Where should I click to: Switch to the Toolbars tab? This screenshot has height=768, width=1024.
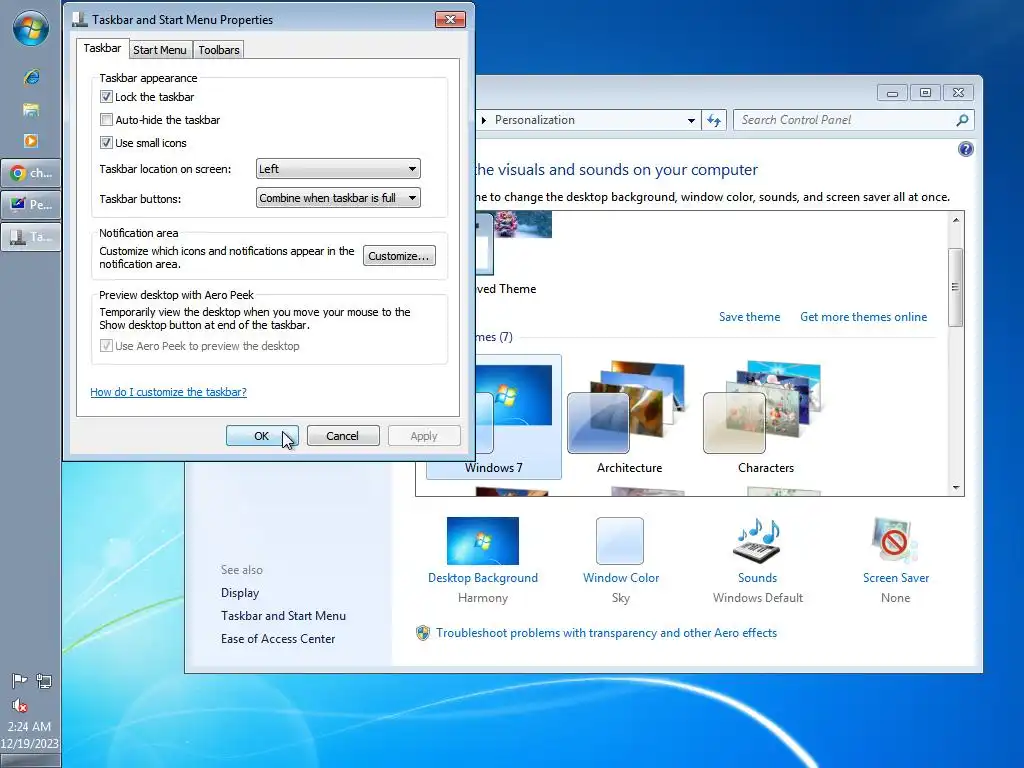click(x=219, y=50)
